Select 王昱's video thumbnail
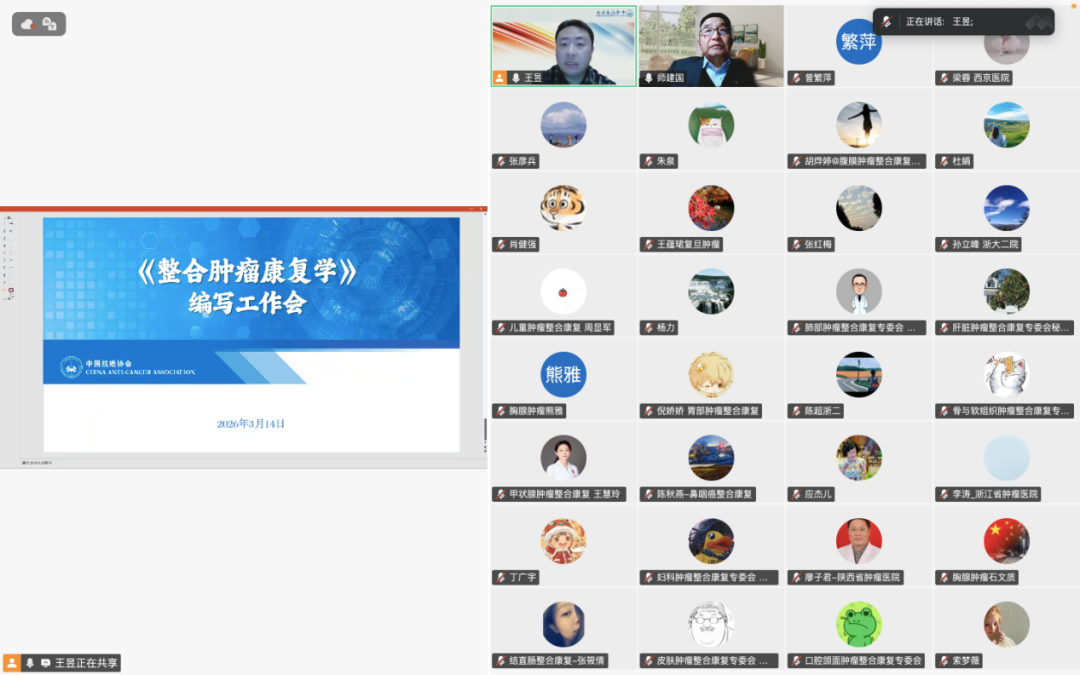 pyautogui.click(x=563, y=46)
